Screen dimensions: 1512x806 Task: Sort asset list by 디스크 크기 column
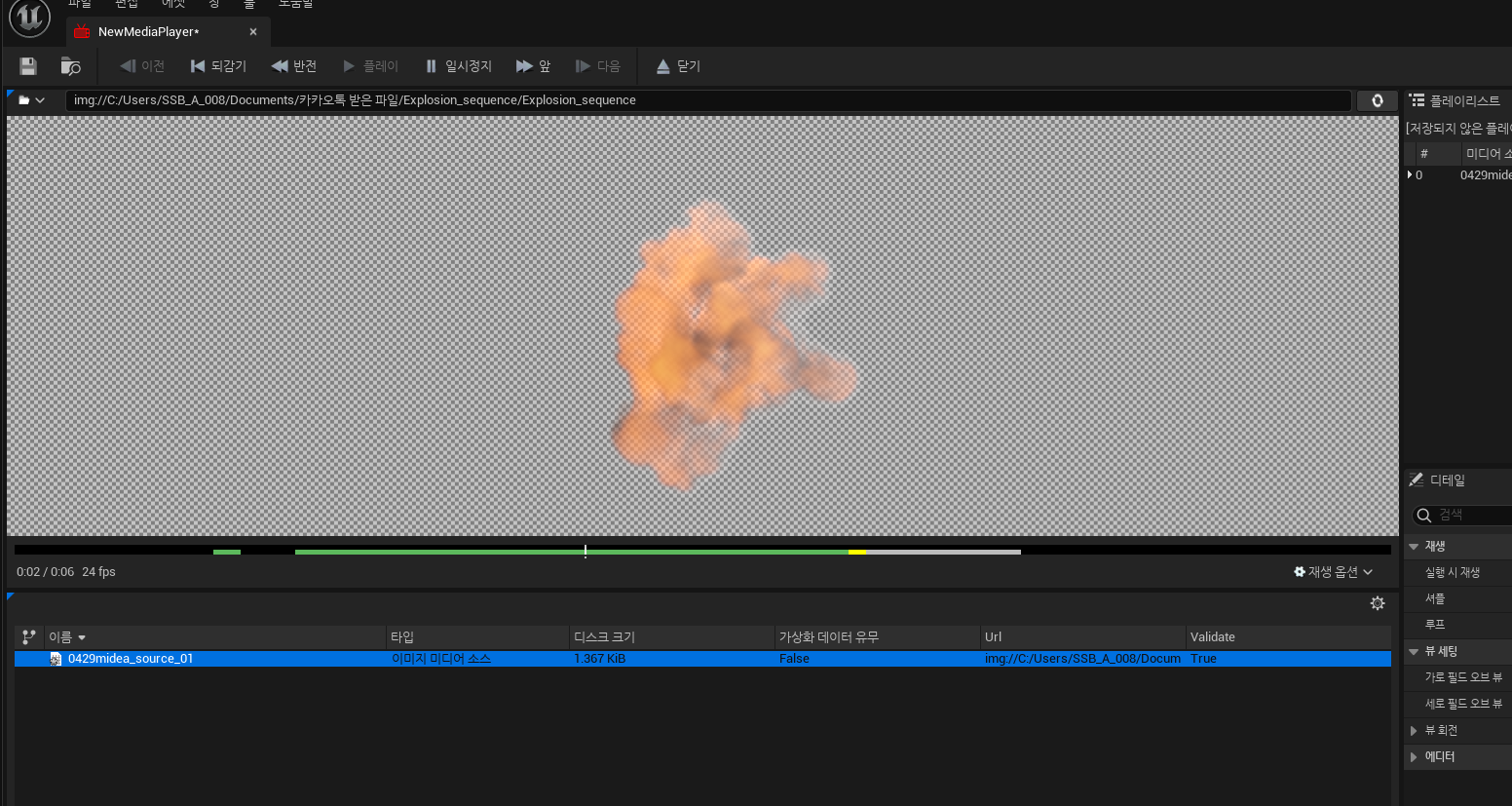[671, 637]
